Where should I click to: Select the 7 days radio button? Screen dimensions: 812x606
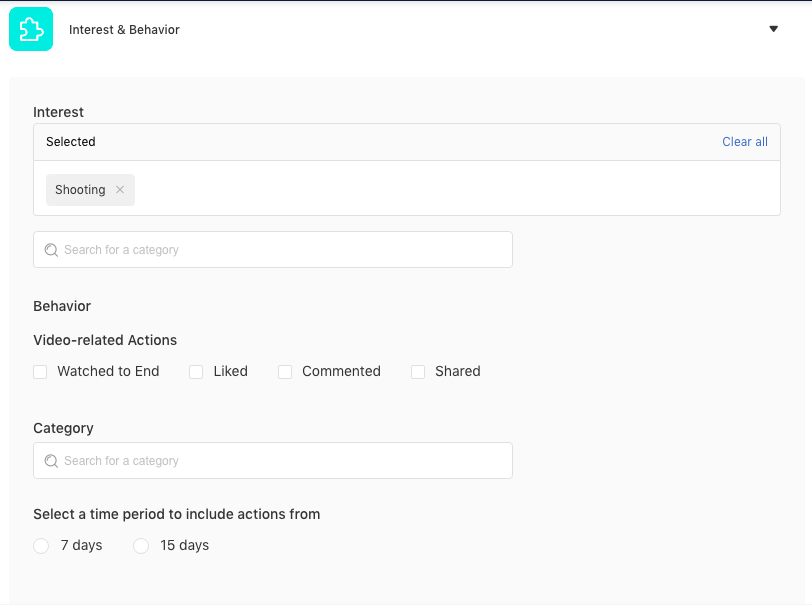41,545
